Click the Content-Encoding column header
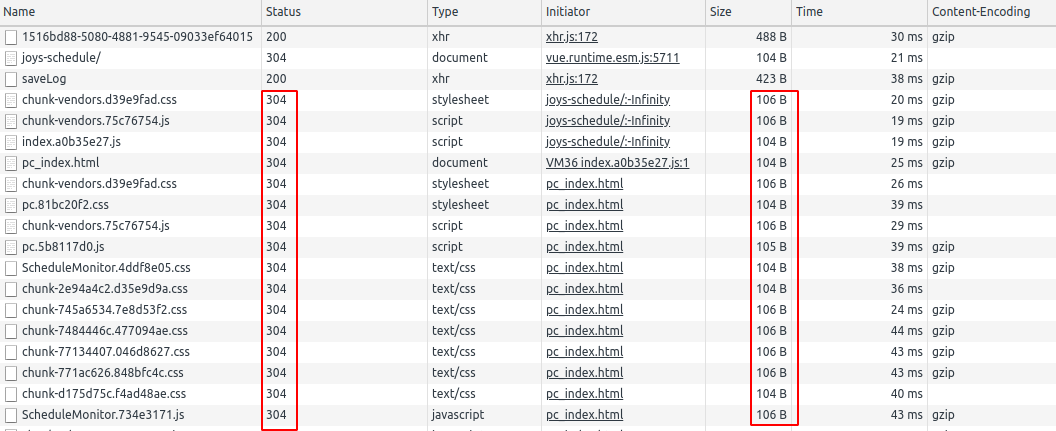 pos(990,12)
